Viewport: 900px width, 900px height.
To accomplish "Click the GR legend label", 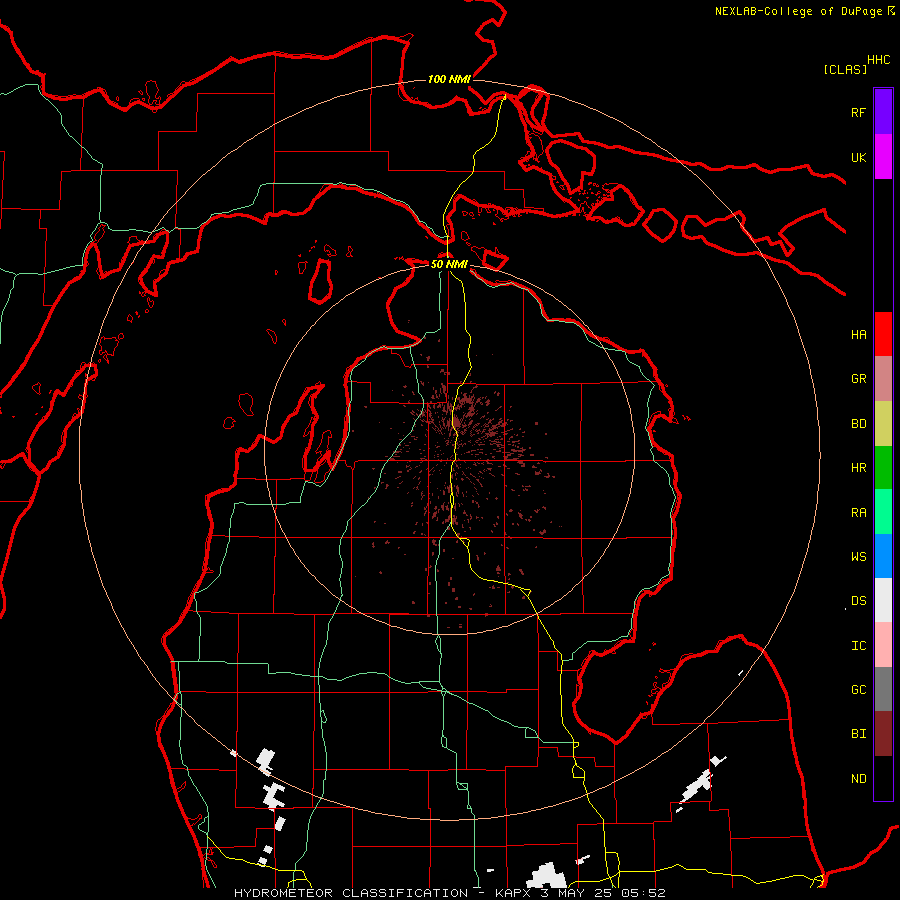I will coord(858,379).
